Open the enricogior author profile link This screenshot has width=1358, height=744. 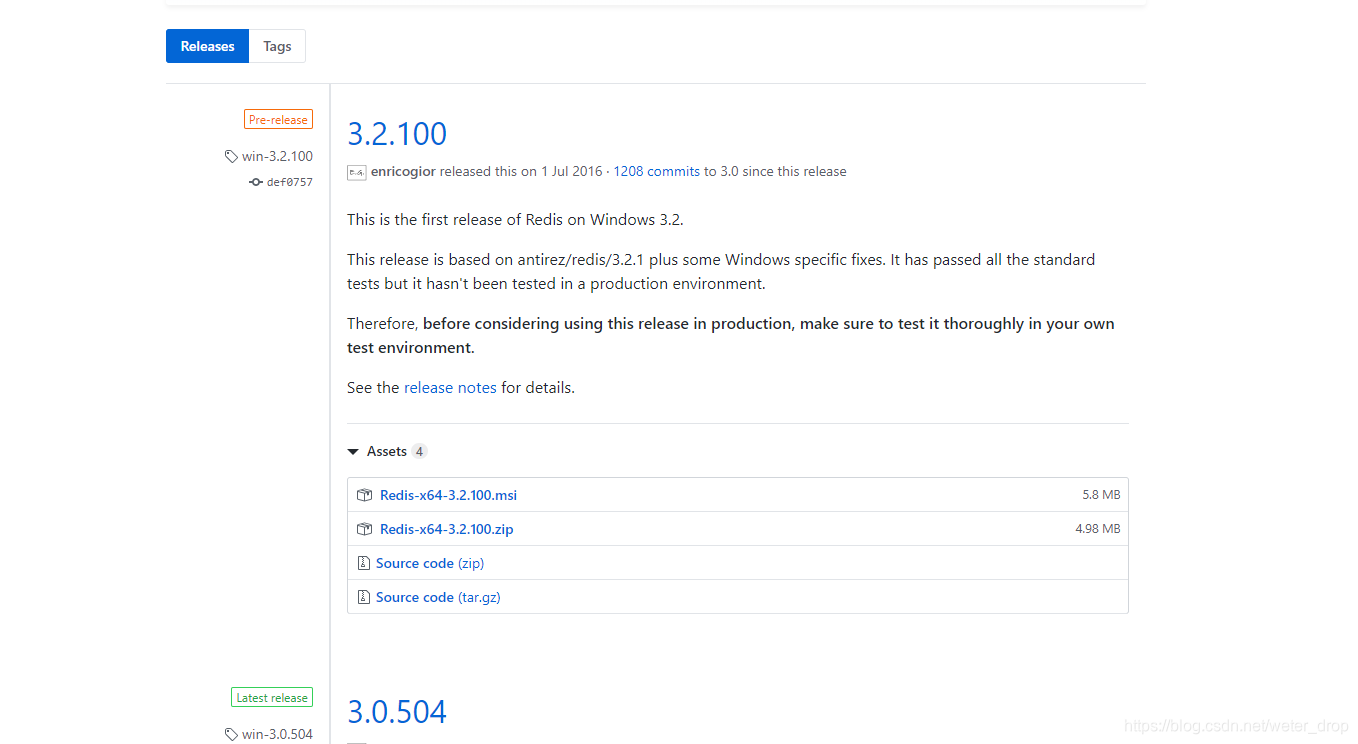point(403,171)
